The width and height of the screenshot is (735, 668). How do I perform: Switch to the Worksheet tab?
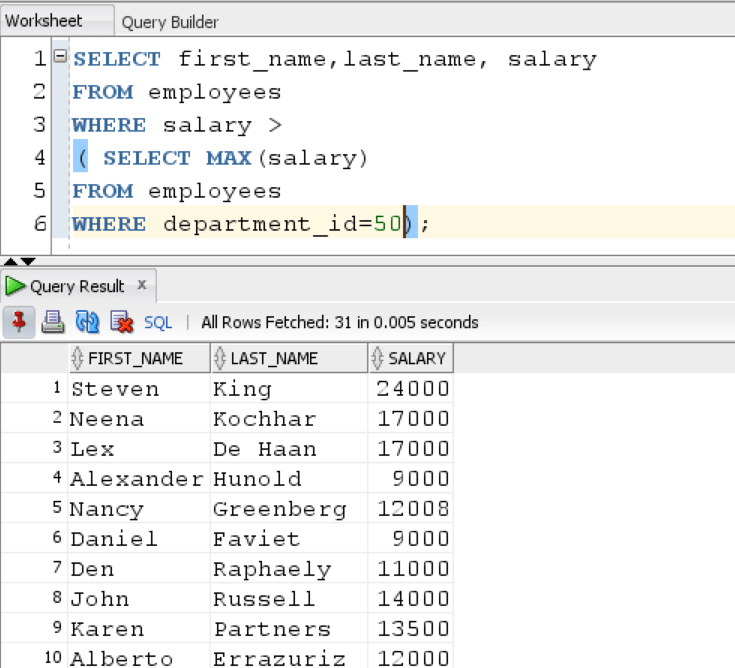click(x=57, y=21)
